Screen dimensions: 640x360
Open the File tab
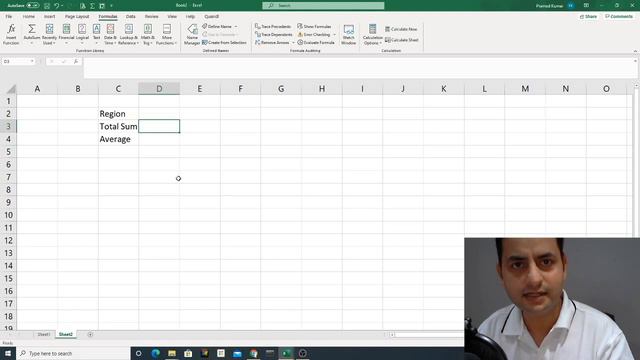pos(9,16)
